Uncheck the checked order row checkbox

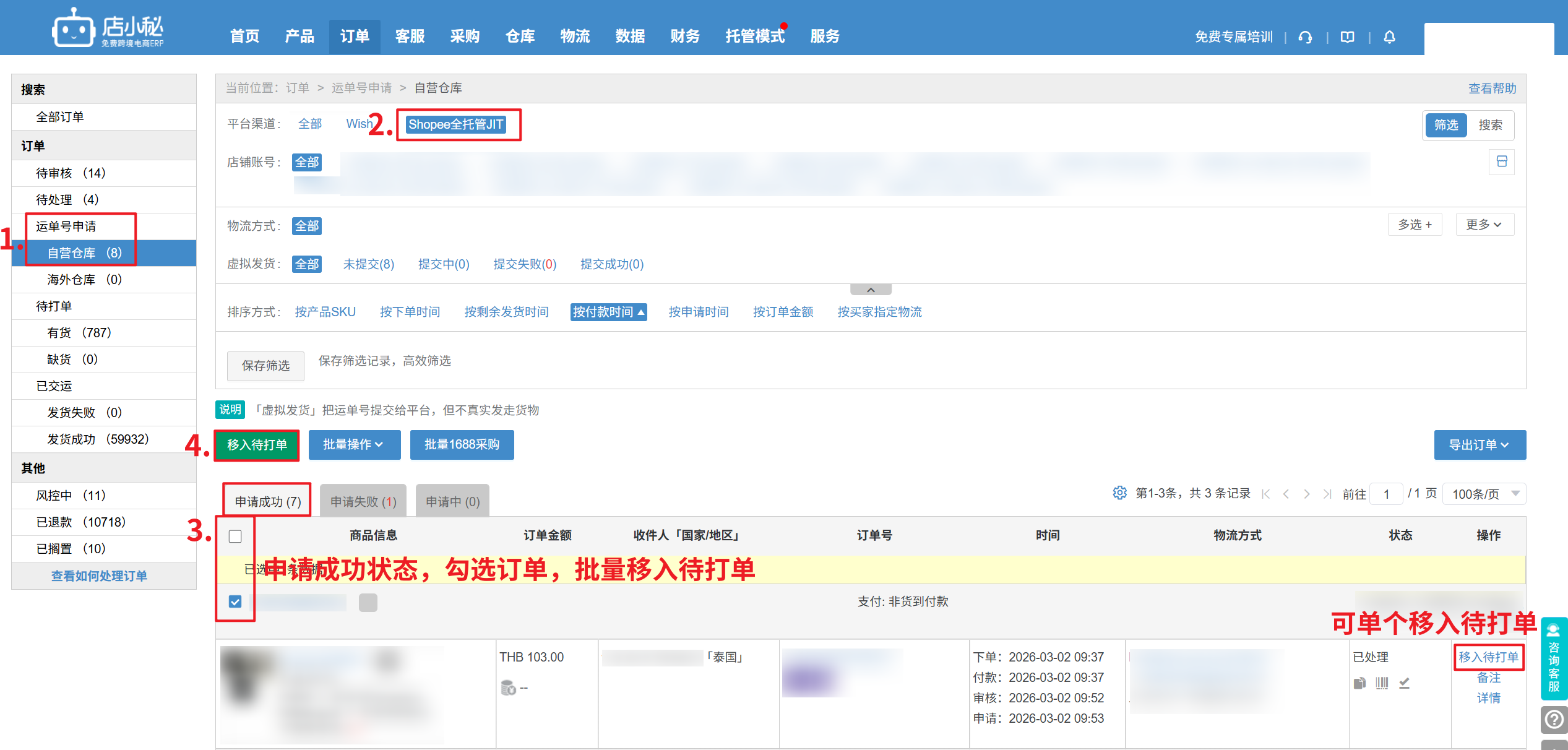pyautogui.click(x=235, y=601)
